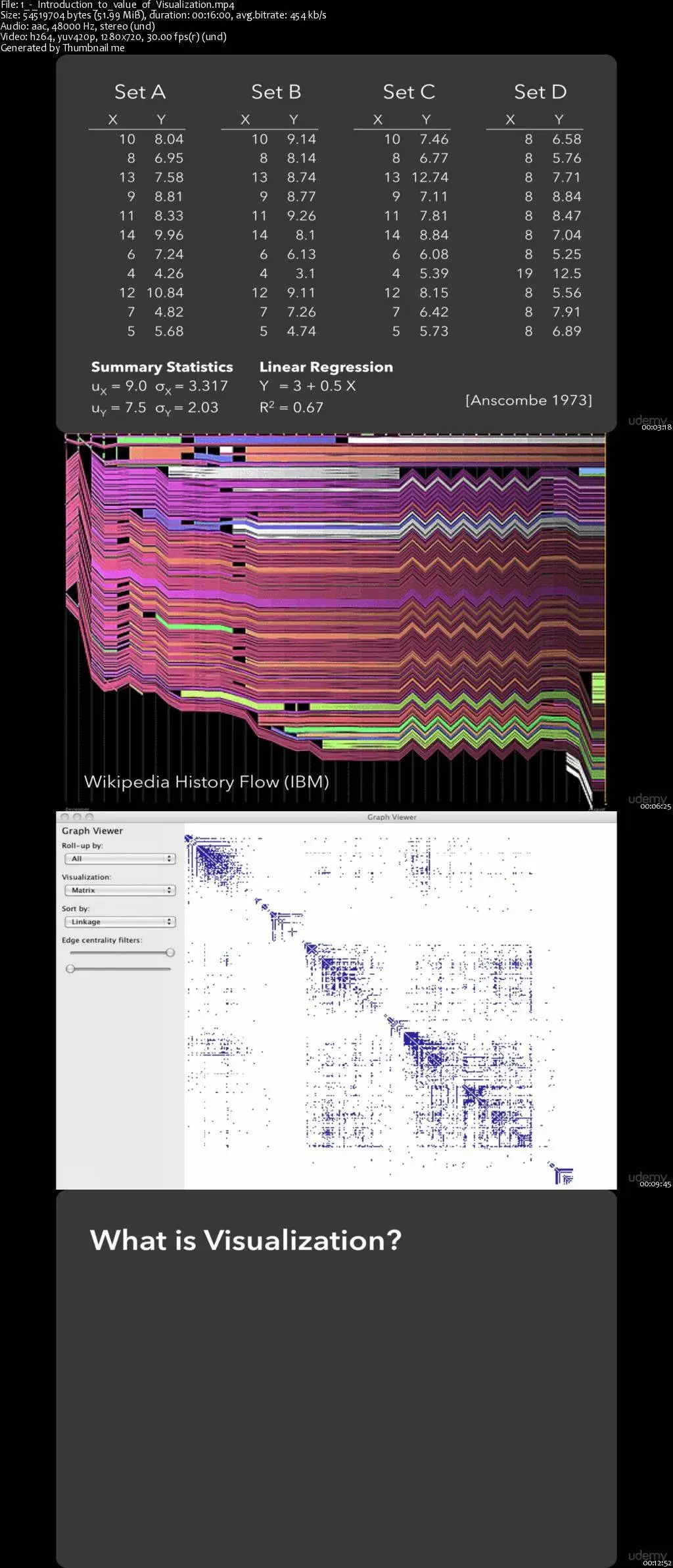Select the value 4.26 in Set A

click(169, 273)
